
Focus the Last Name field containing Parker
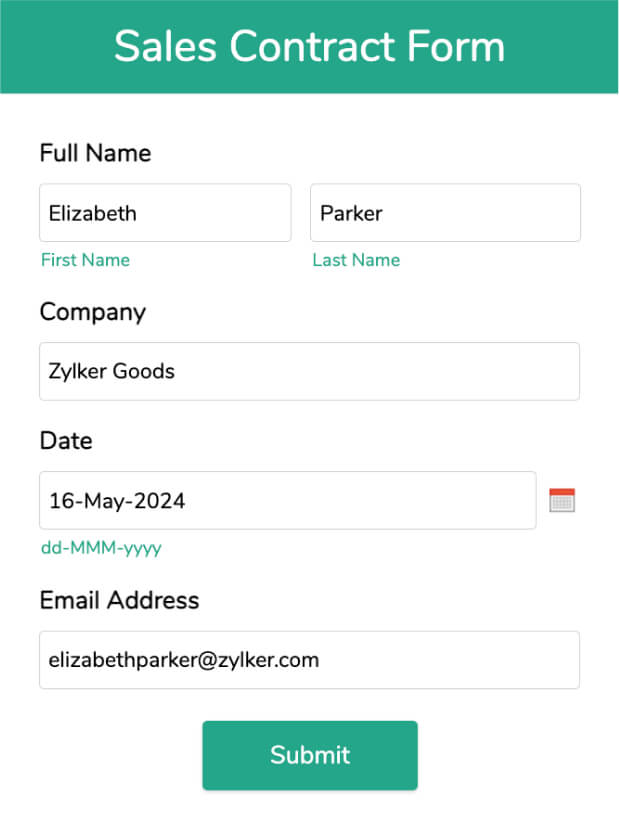[x=445, y=213]
